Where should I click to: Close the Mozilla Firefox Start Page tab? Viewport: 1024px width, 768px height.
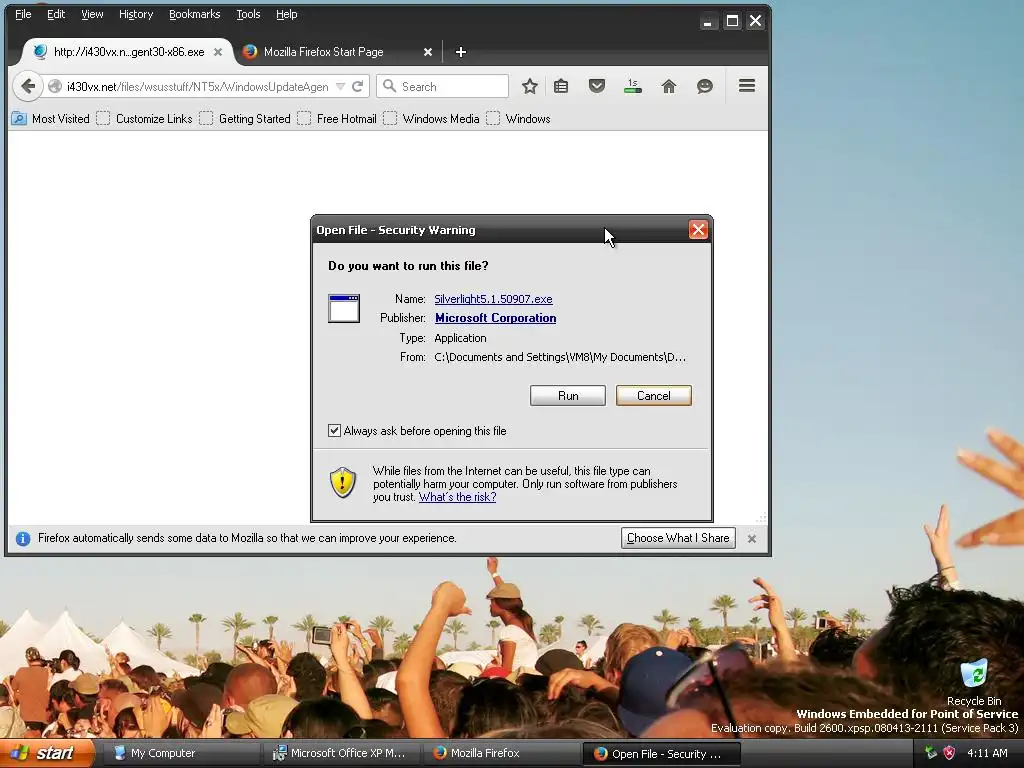428,52
